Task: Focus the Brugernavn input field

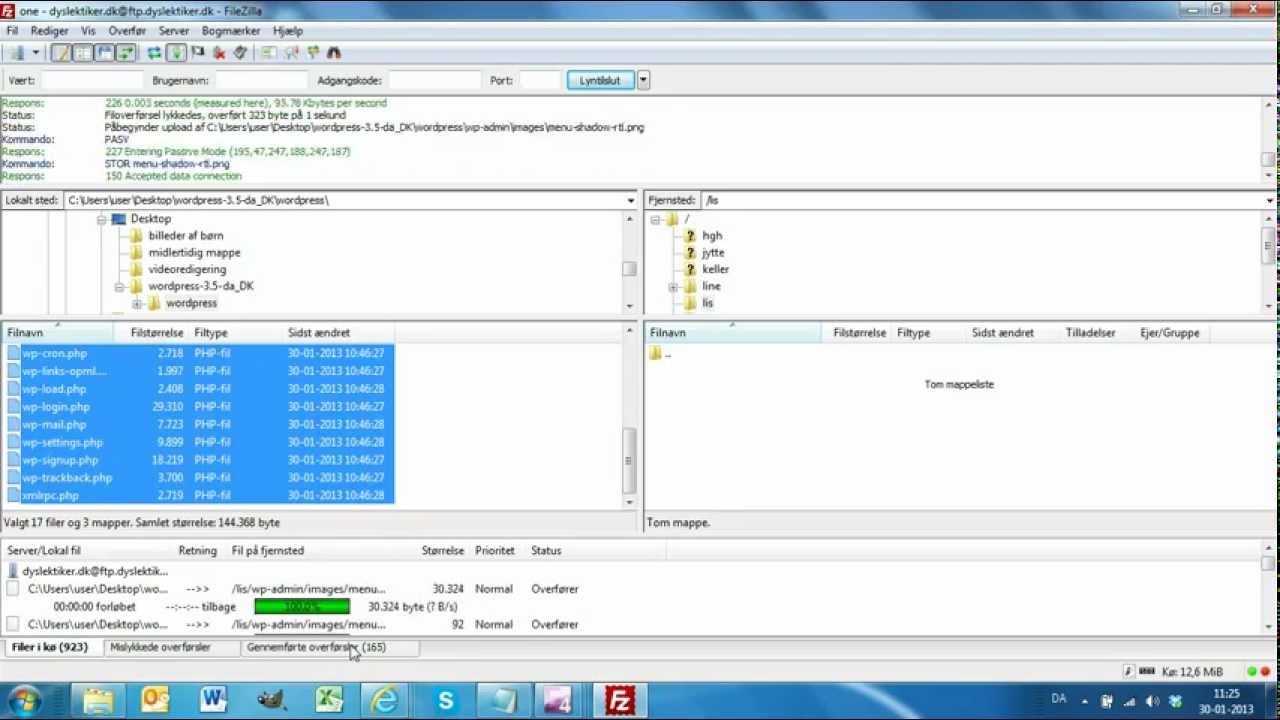Action: pos(262,80)
